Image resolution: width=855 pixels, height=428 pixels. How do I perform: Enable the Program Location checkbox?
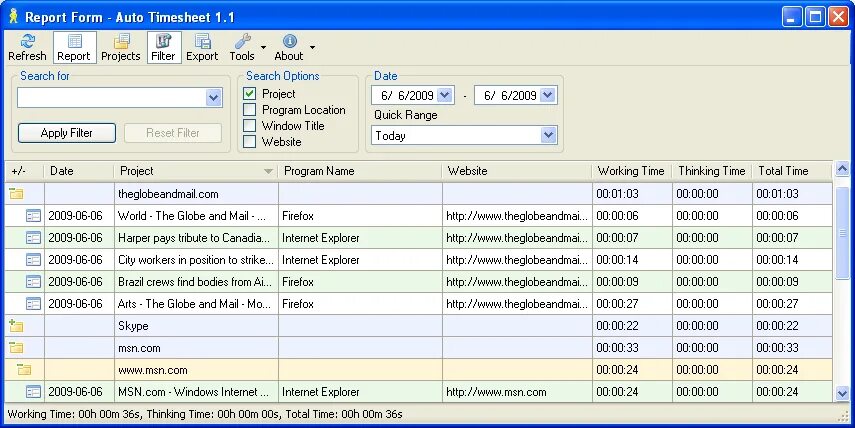point(249,110)
